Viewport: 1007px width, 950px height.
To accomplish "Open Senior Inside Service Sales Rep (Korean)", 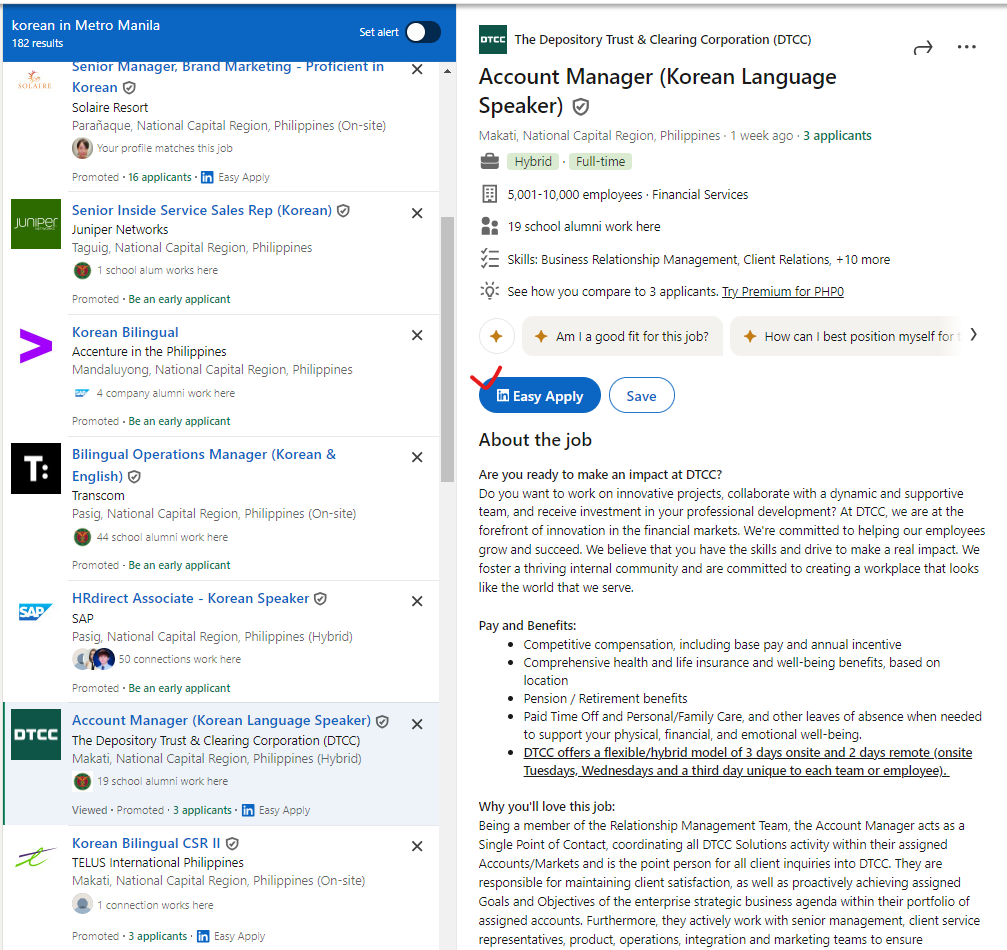I will [202, 210].
